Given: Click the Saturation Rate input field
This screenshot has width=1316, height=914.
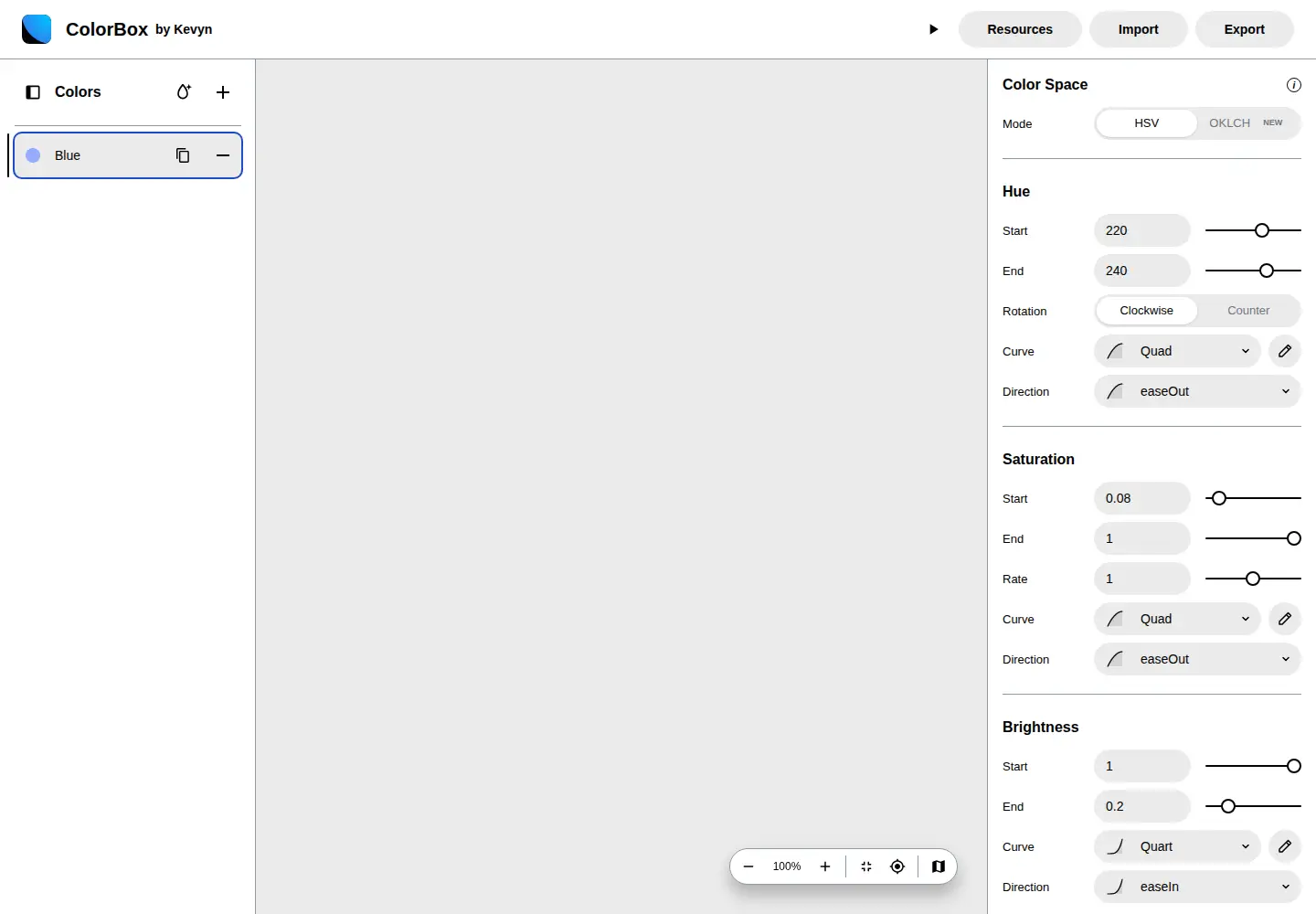Looking at the screenshot, I should (1142, 579).
